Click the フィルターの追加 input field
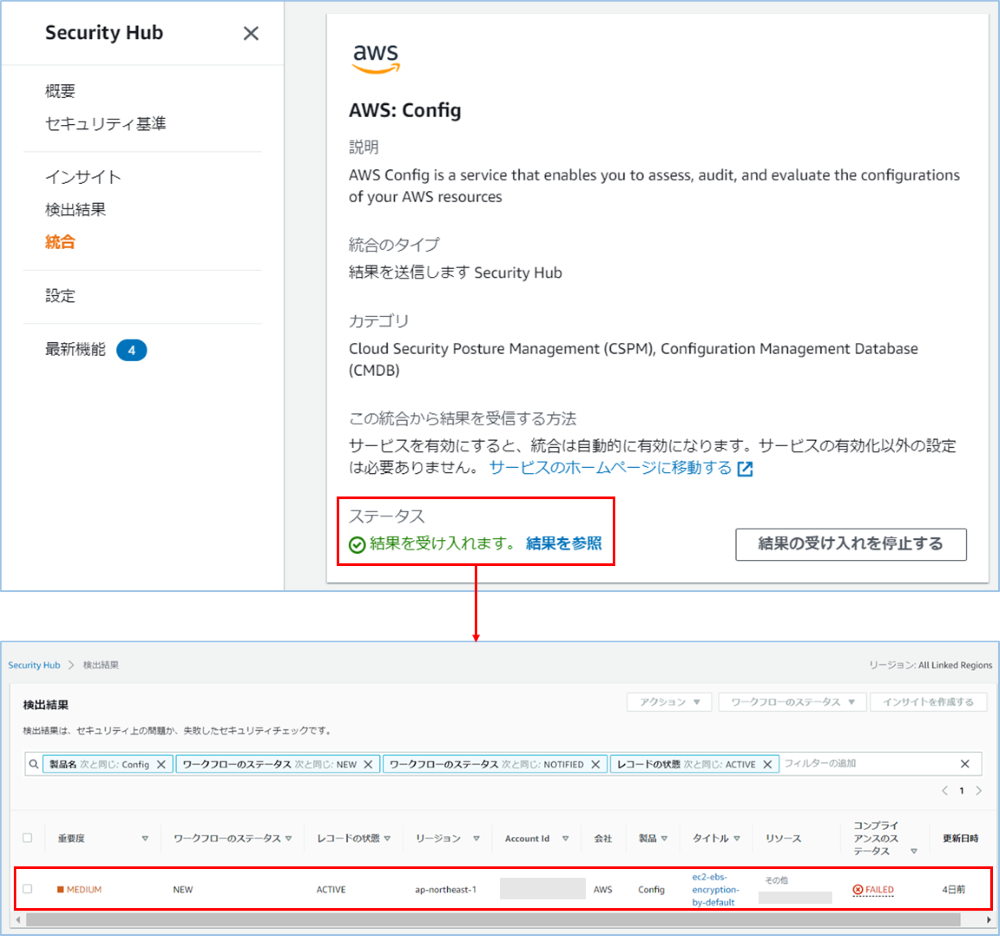The height and width of the screenshot is (936, 1000). [x=867, y=764]
